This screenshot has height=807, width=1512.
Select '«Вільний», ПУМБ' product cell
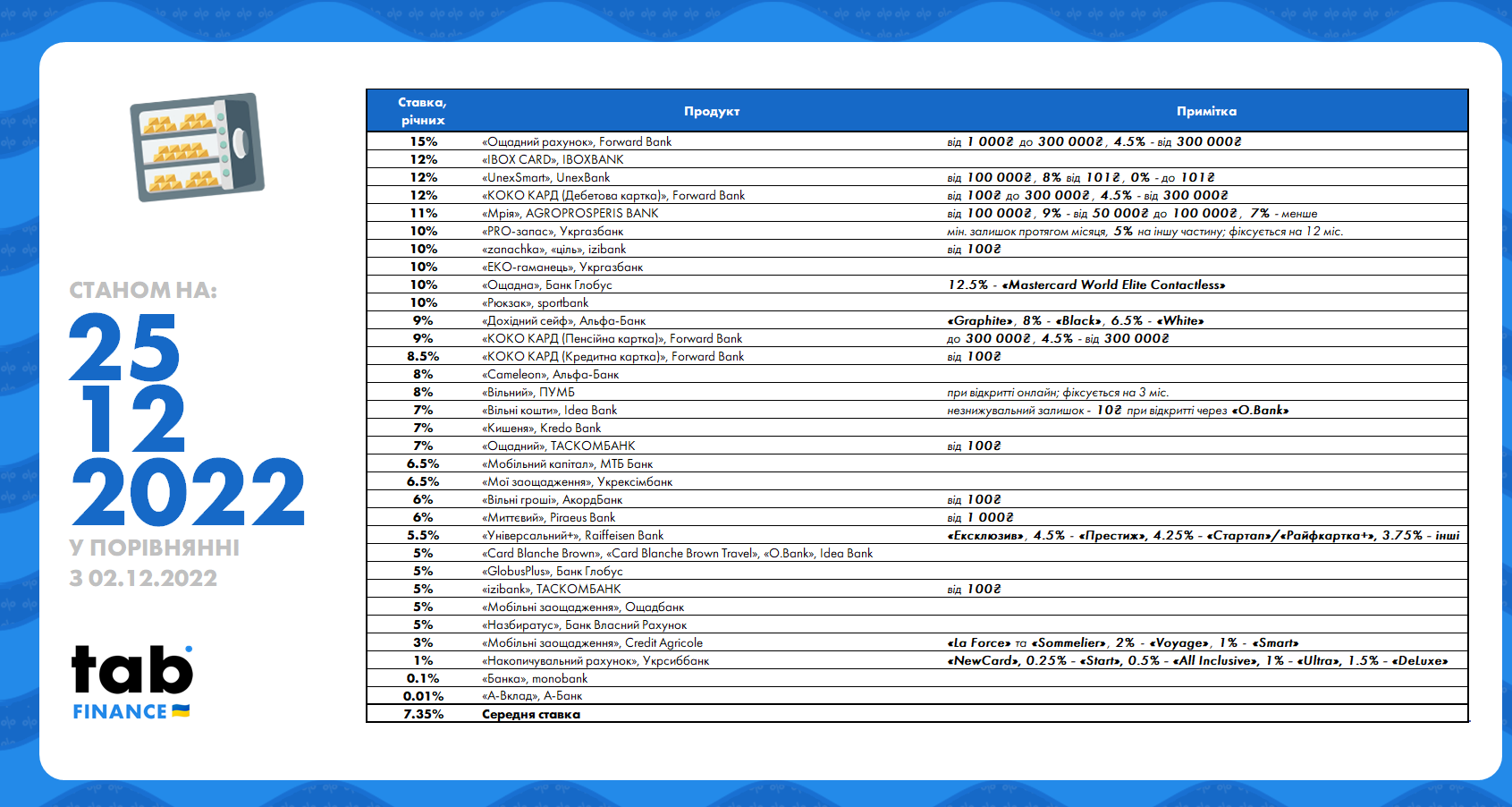point(528,392)
